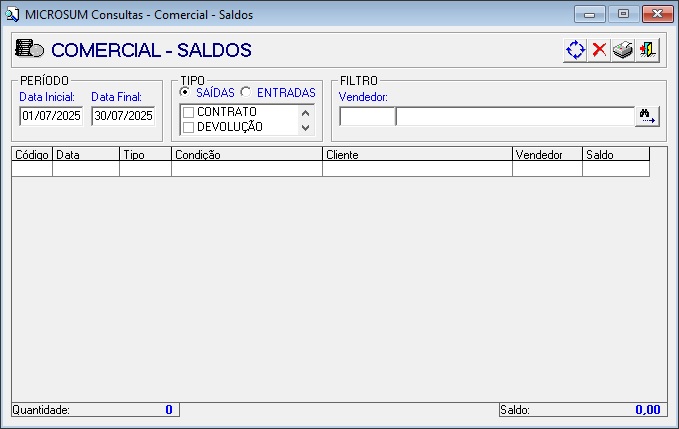This screenshot has width=679, height=429.
Task: Click the Data Inicial date field
Action: click(x=51, y=116)
